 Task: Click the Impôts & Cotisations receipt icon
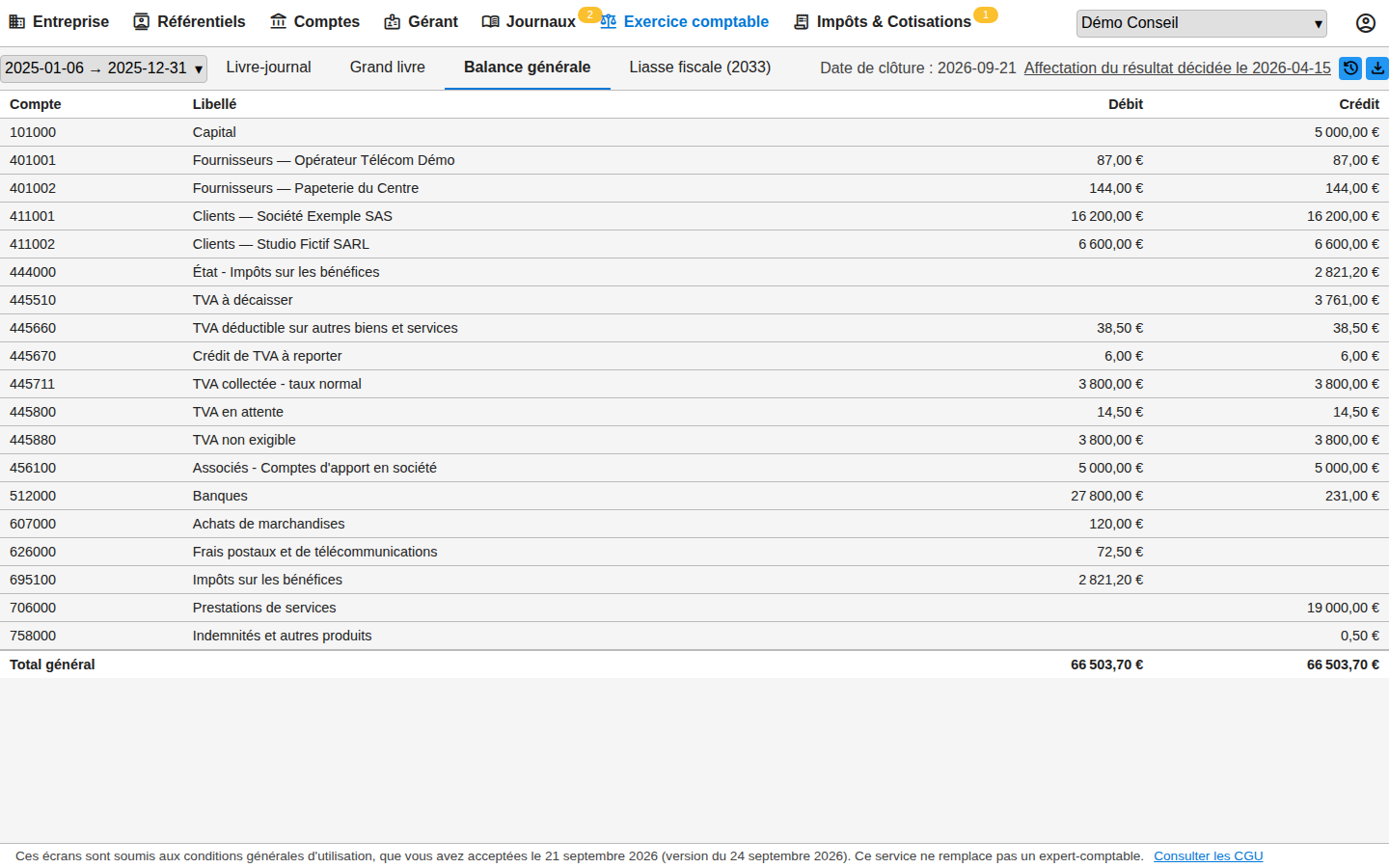[x=801, y=21]
